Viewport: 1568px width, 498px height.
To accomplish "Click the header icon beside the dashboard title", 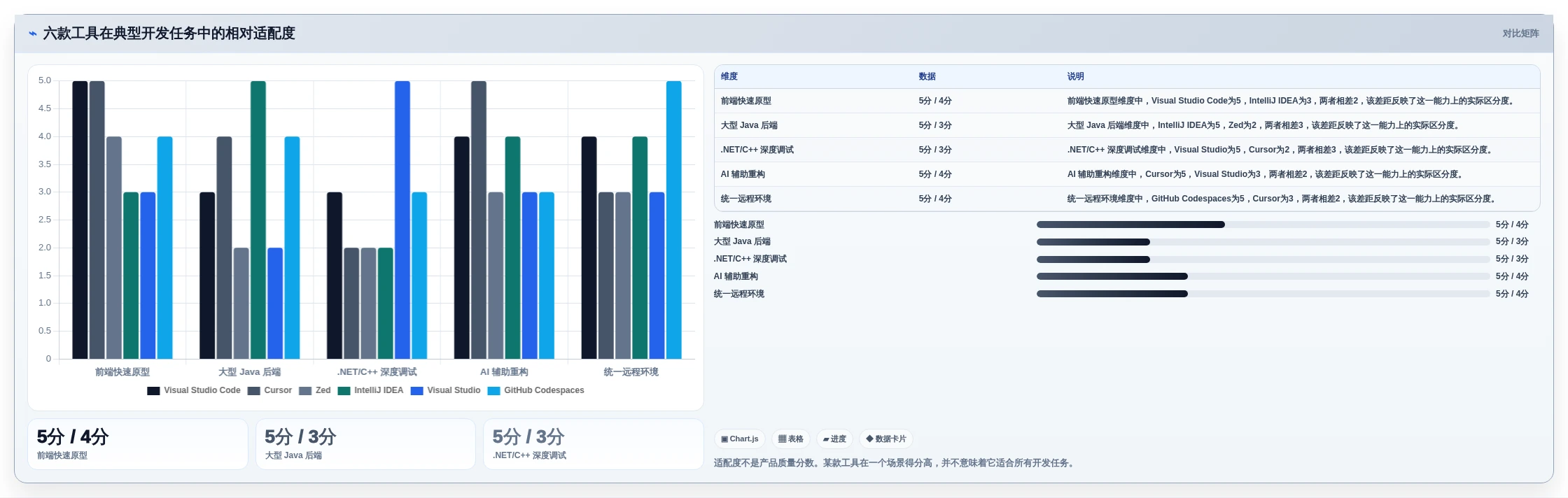I will click(33, 34).
